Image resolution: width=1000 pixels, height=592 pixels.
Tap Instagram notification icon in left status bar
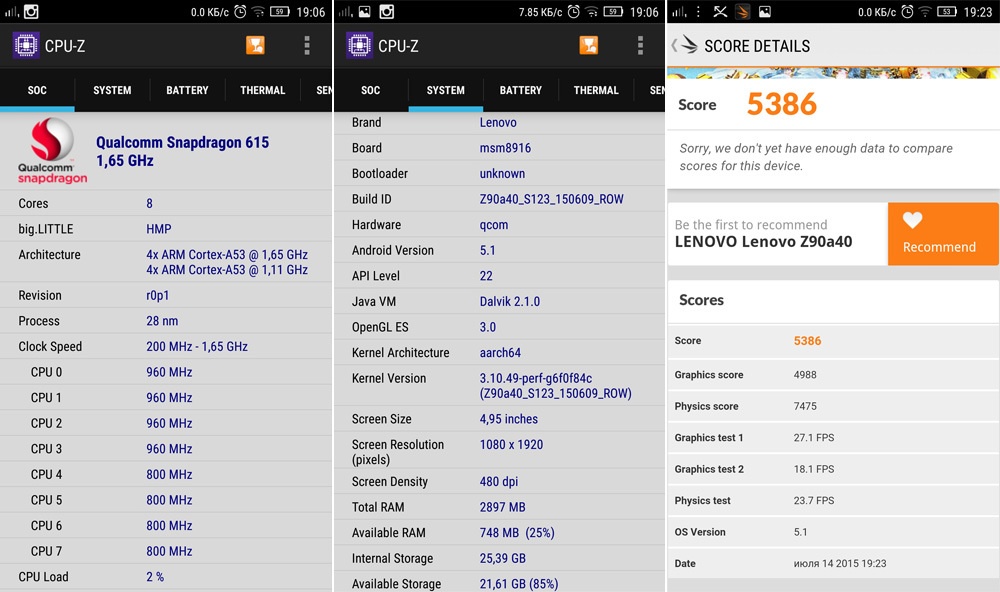[x=31, y=11]
